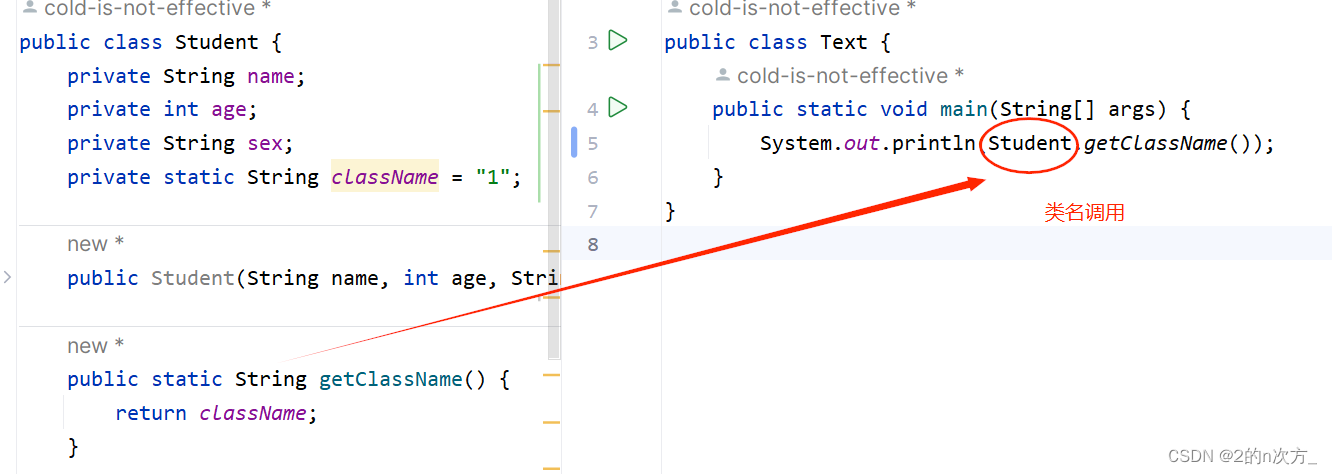Click field 'sex' in private String sex
Image resolution: width=1332 pixels, height=474 pixels.
click(x=265, y=143)
